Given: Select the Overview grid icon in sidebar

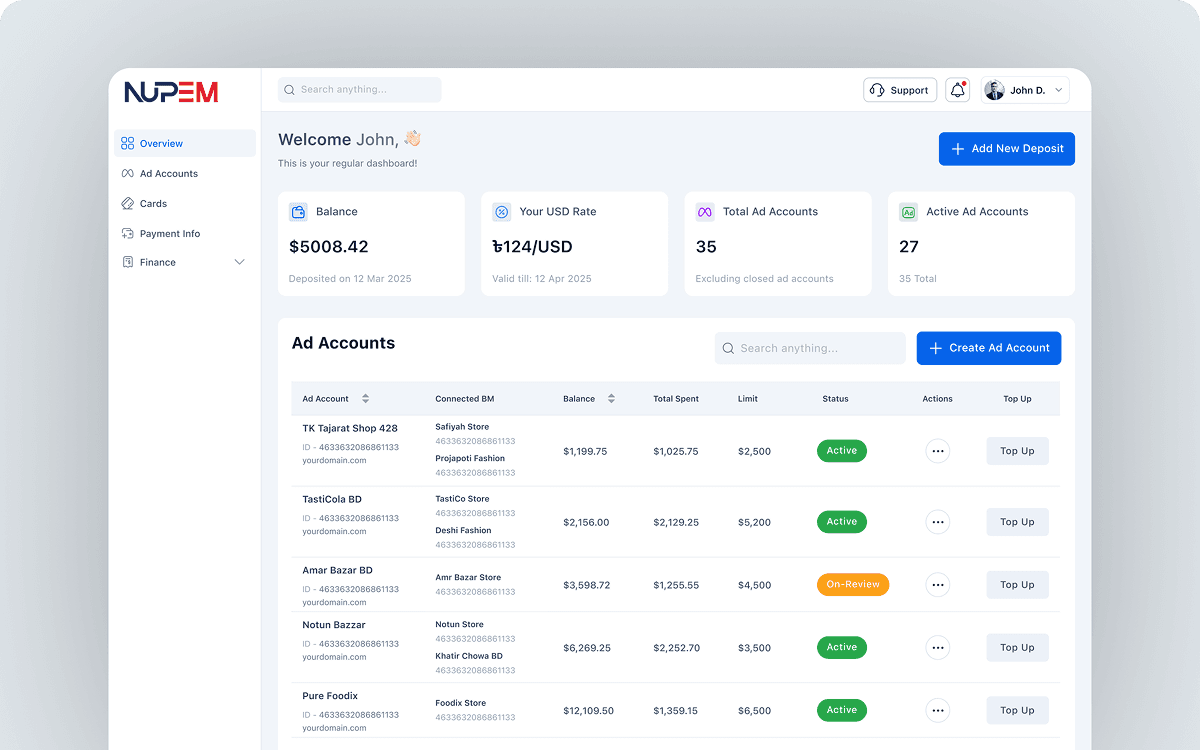Looking at the screenshot, I should [128, 142].
